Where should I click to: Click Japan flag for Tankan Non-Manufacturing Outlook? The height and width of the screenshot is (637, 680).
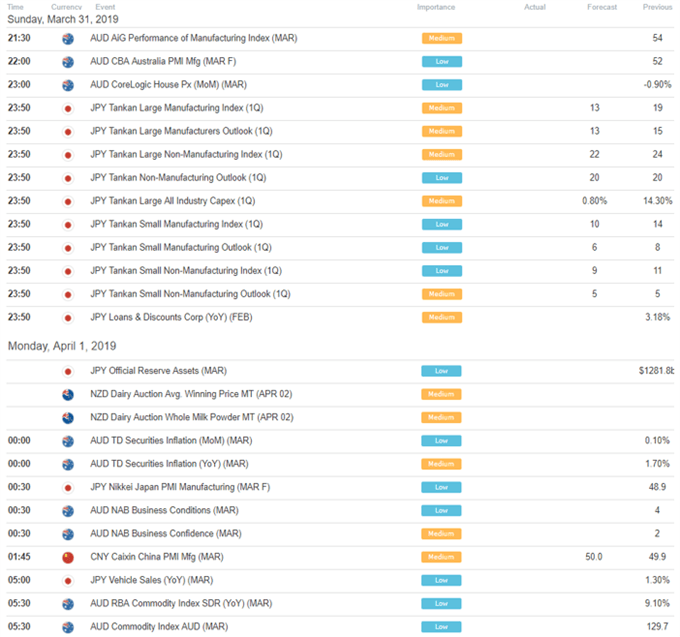coord(68,178)
